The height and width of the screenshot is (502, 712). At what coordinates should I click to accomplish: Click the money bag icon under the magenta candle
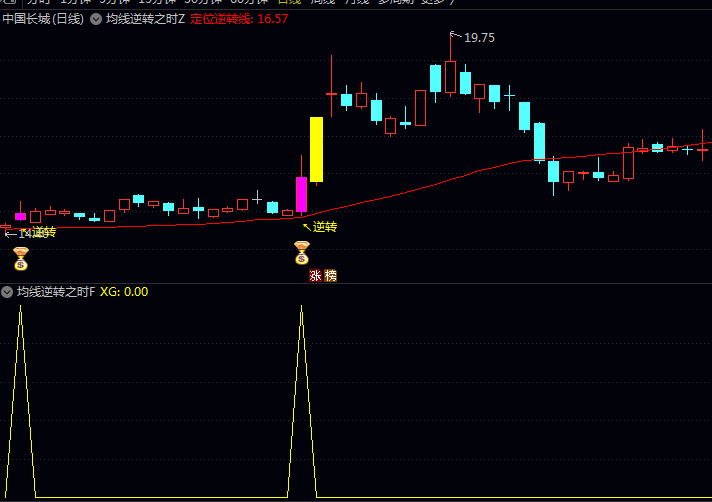coord(302,252)
